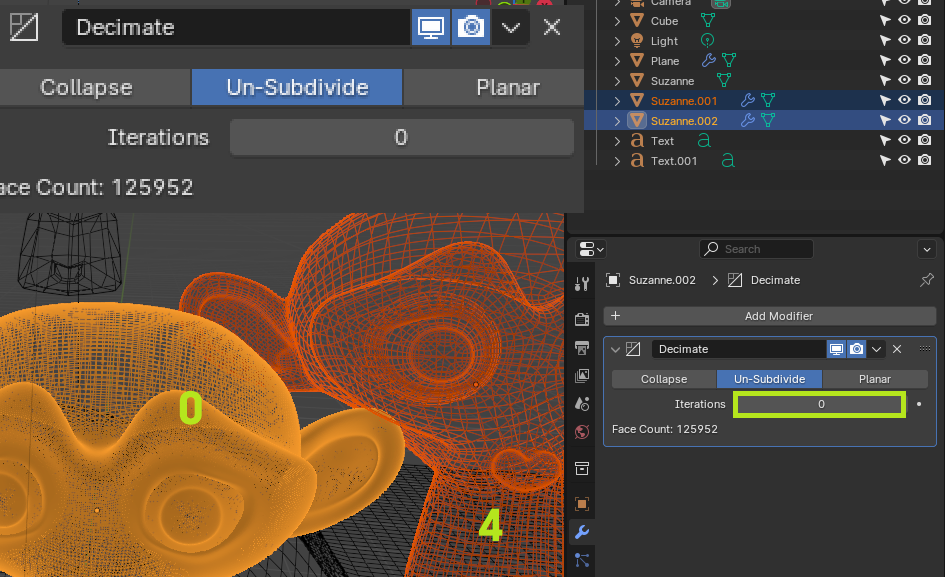Select Un-Subdivide tab in the enlarged view
945x577 pixels.
[297, 87]
